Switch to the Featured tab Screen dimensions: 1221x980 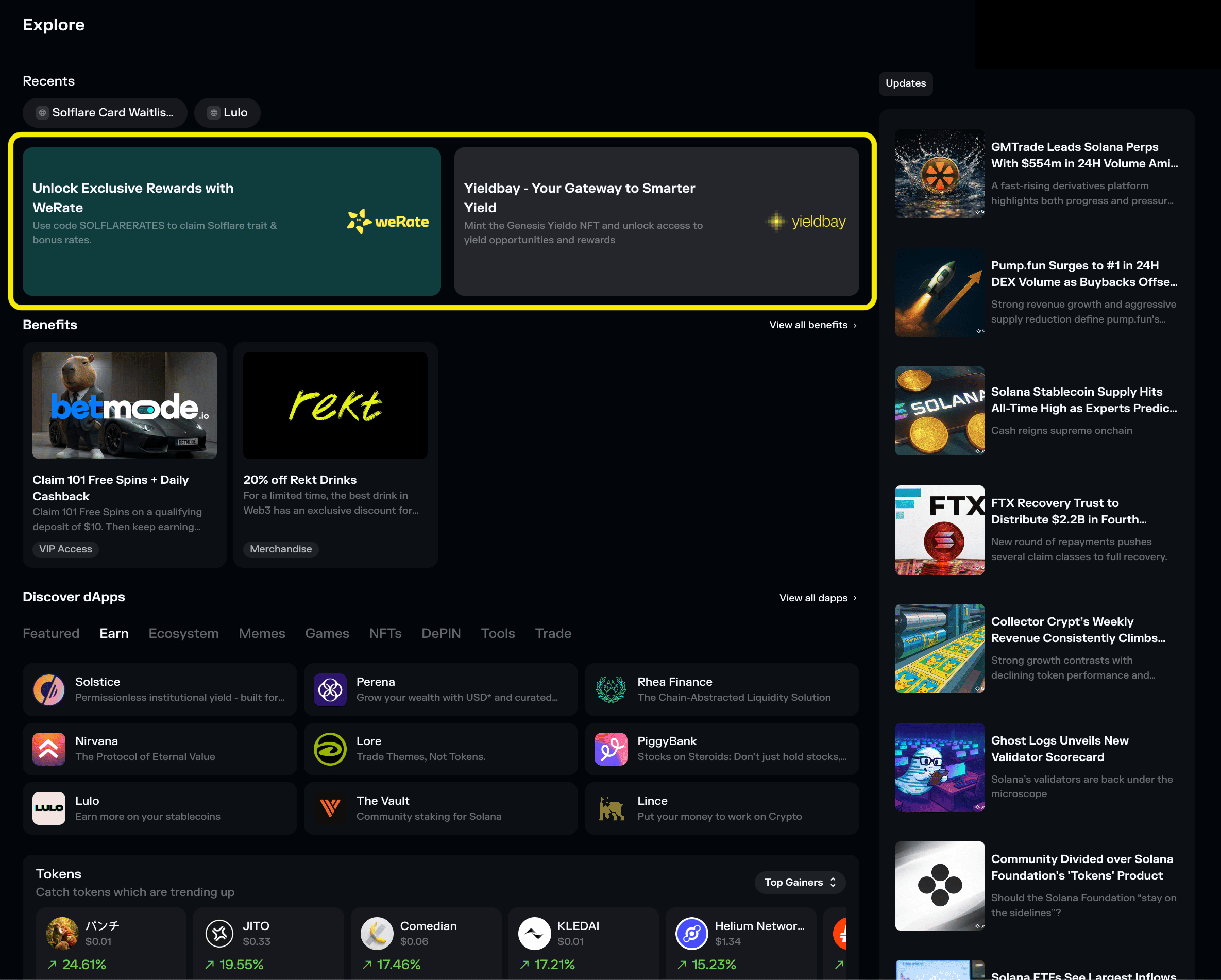(51, 633)
